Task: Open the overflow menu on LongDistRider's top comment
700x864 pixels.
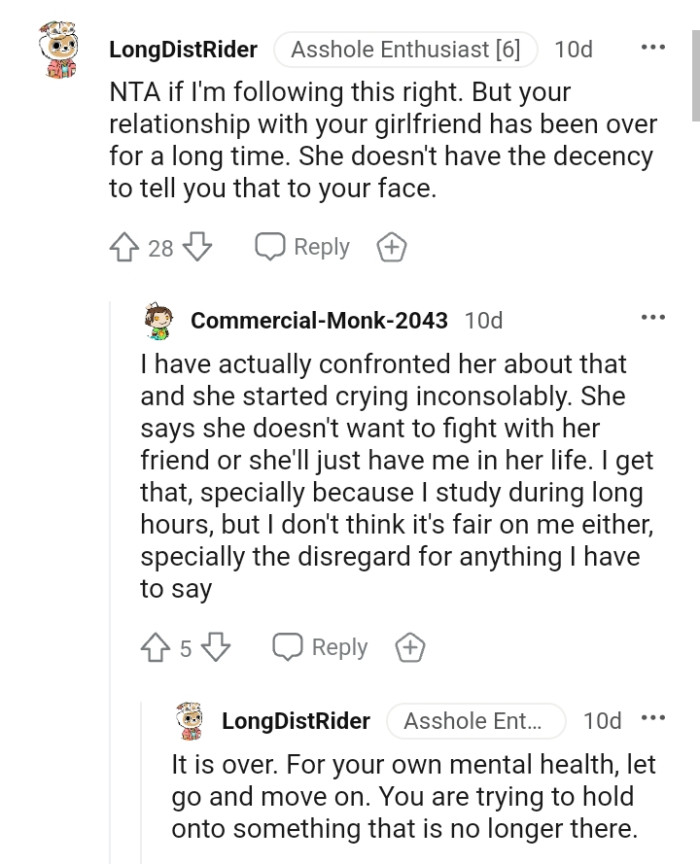Action: pyautogui.click(x=655, y=46)
